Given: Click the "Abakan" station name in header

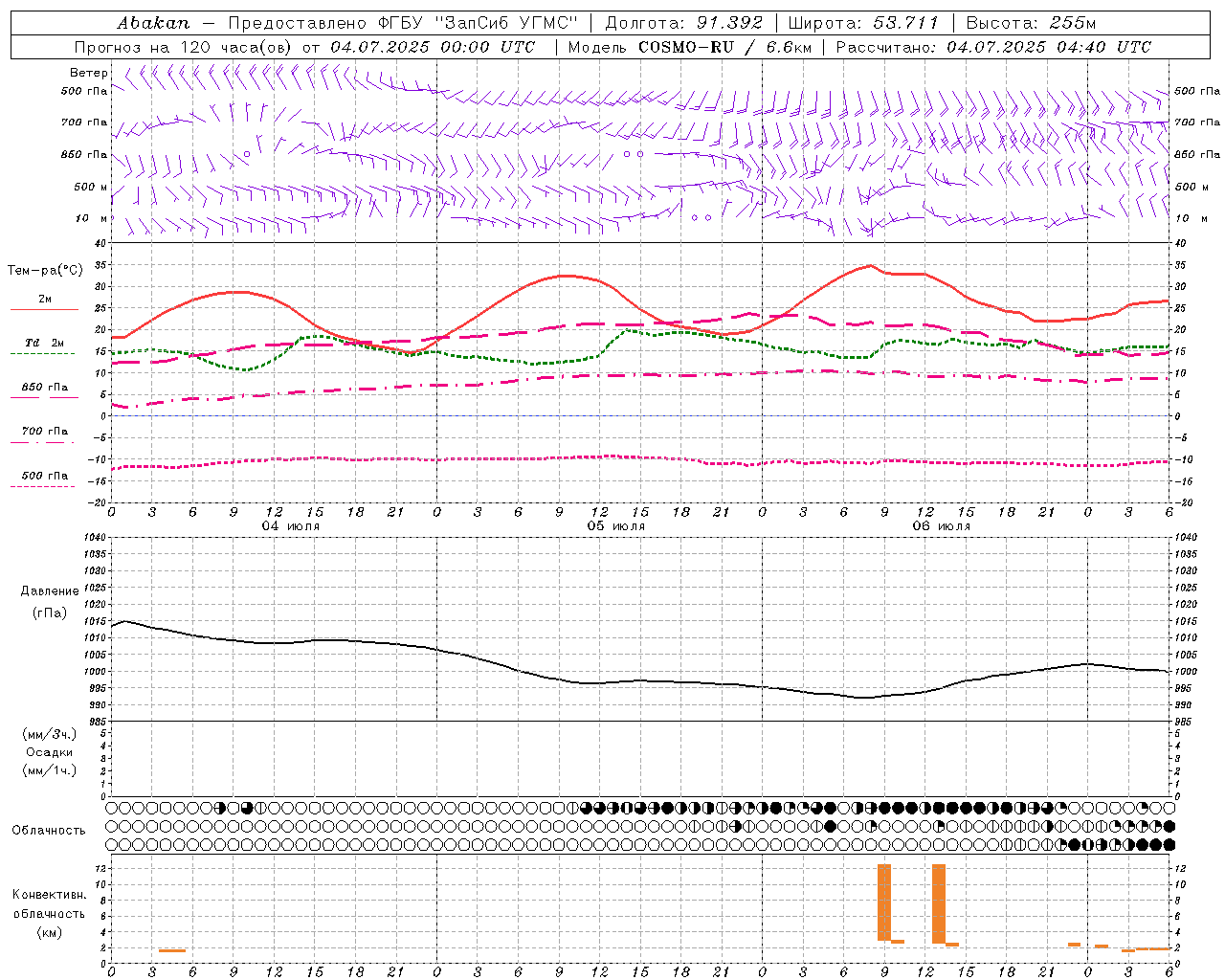Looking at the screenshot, I should (153, 22).
